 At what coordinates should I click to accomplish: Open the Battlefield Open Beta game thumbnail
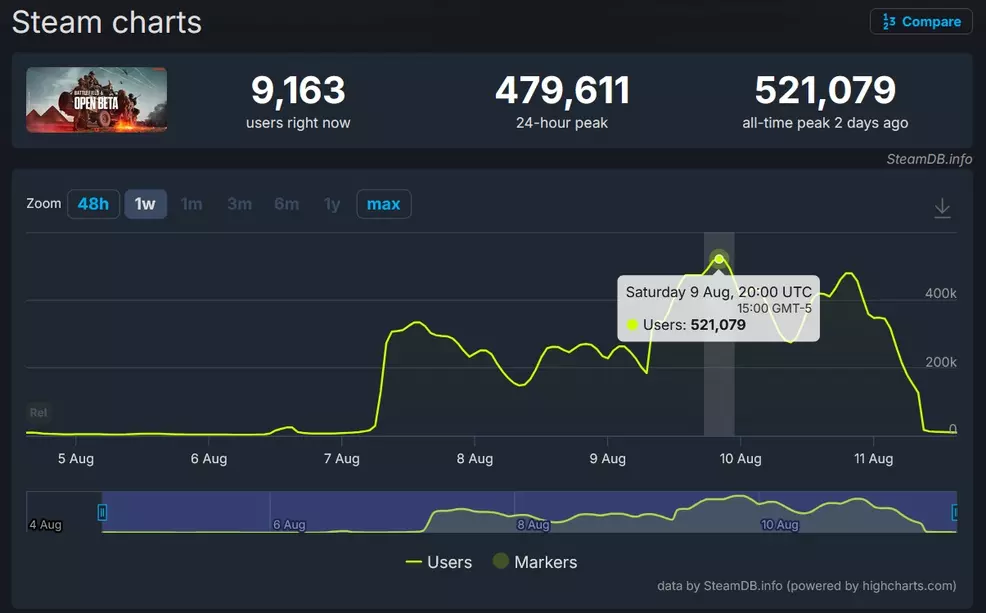pyautogui.click(x=96, y=100)
